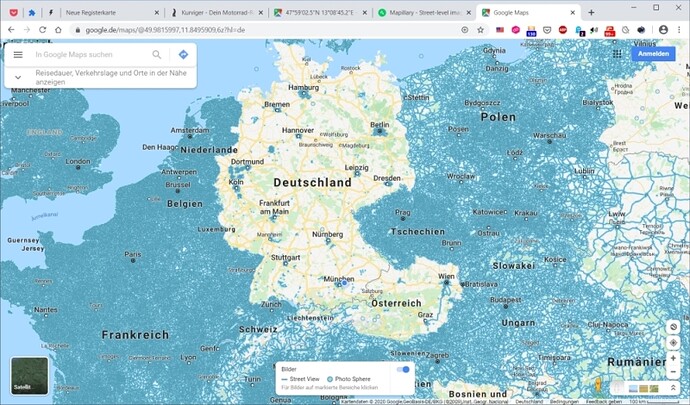
Task: Switch to the Mapillary tab
Action: click(424, 13)
